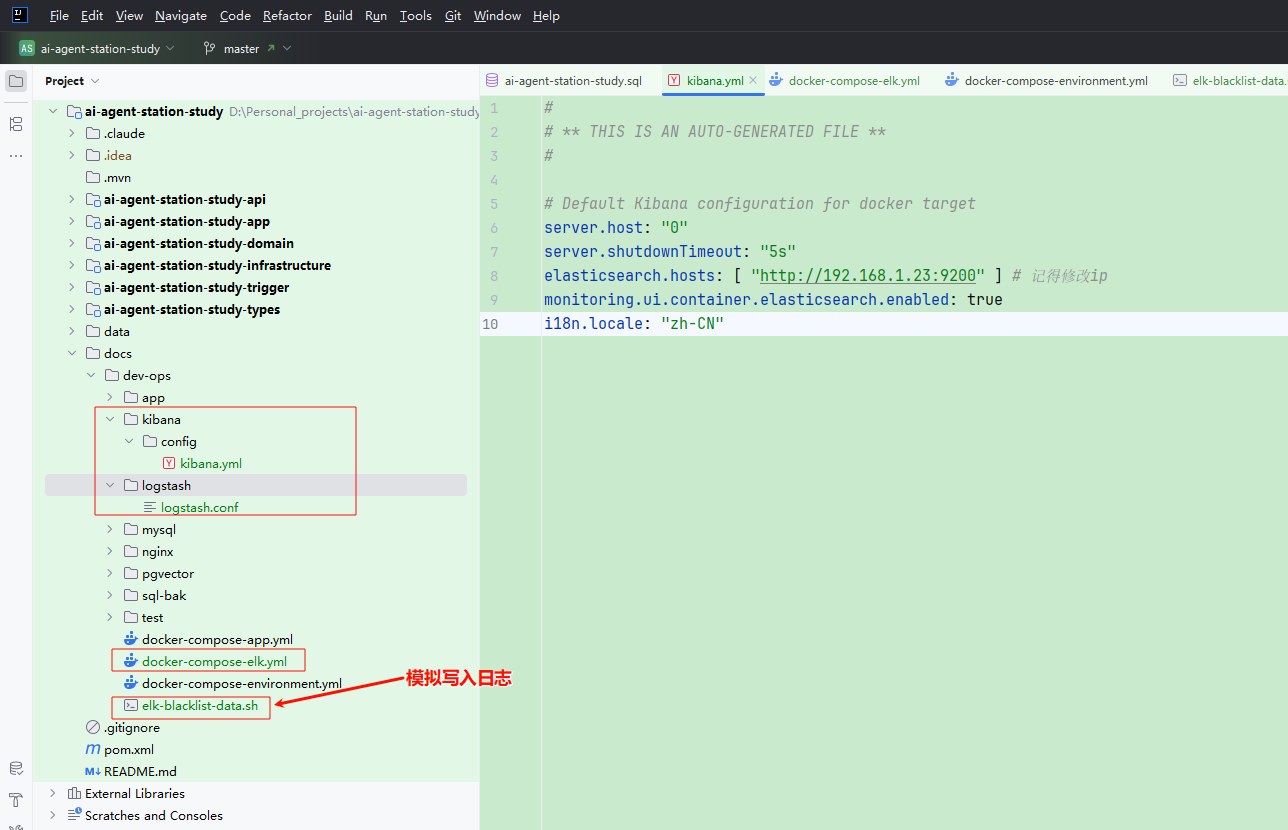Switch to ai-agent-station-study.sql tab
This screenshot has width=1288, height=830.
(x=572, y=81)
